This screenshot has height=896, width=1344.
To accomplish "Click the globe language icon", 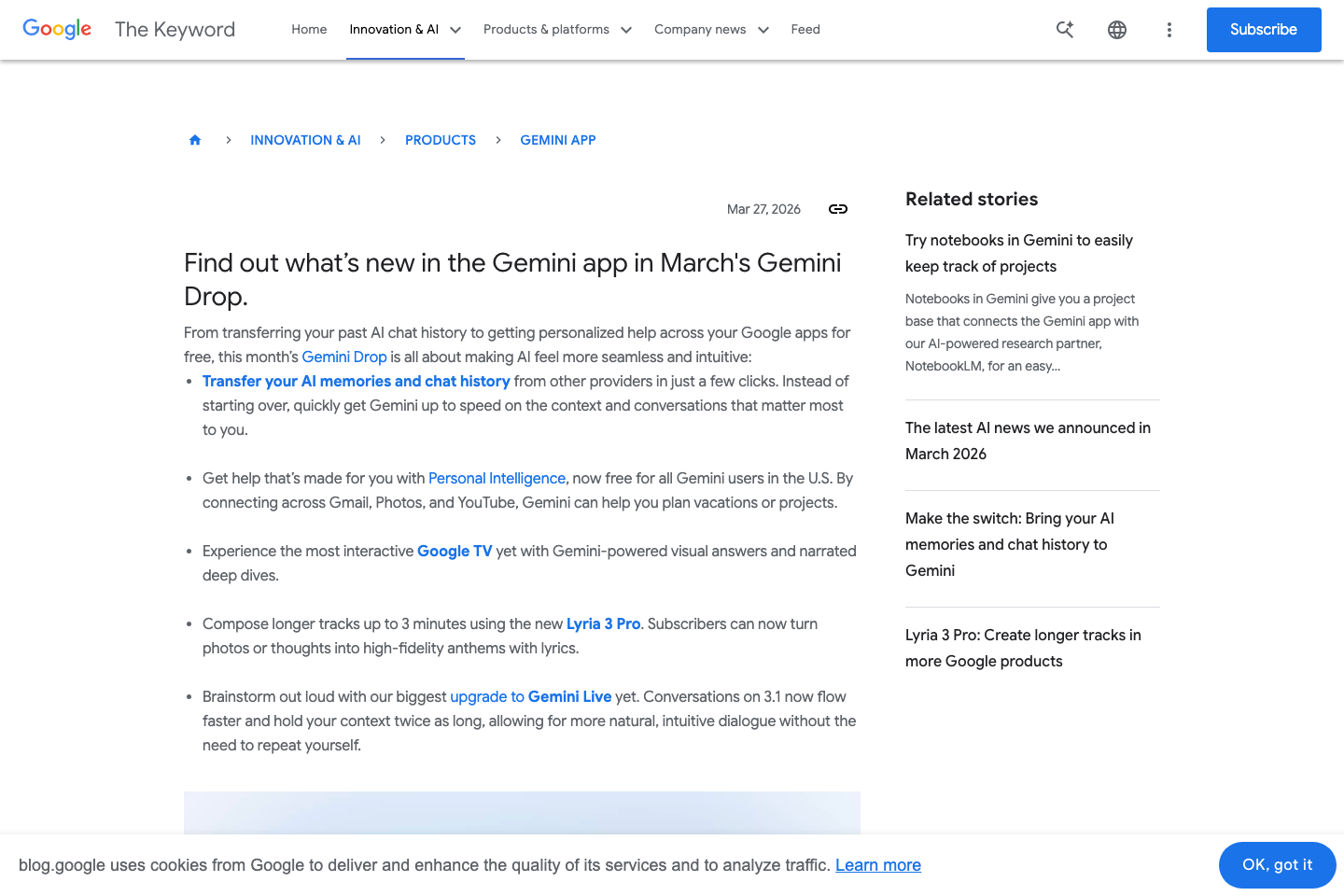I will pos(1116,30).
